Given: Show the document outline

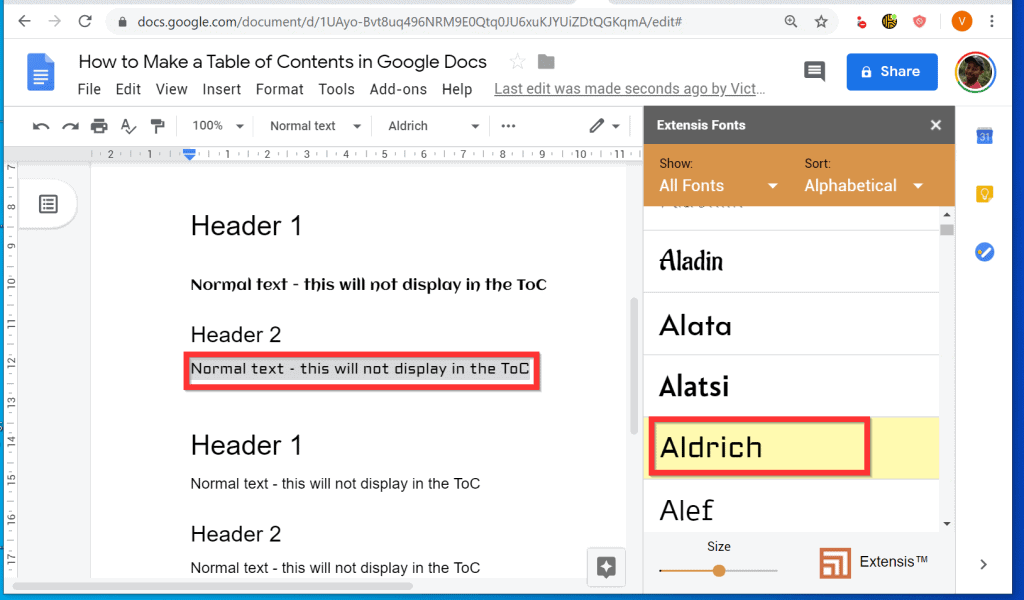Looking at the screenshot, I should pos(48,203).
